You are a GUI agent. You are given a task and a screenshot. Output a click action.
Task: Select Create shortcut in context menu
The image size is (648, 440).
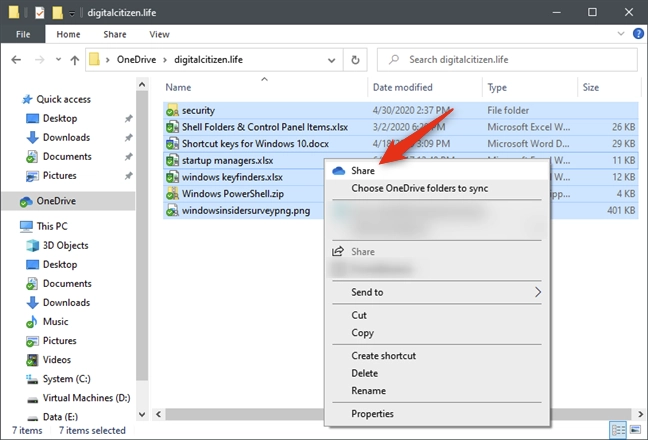[437, 356]
